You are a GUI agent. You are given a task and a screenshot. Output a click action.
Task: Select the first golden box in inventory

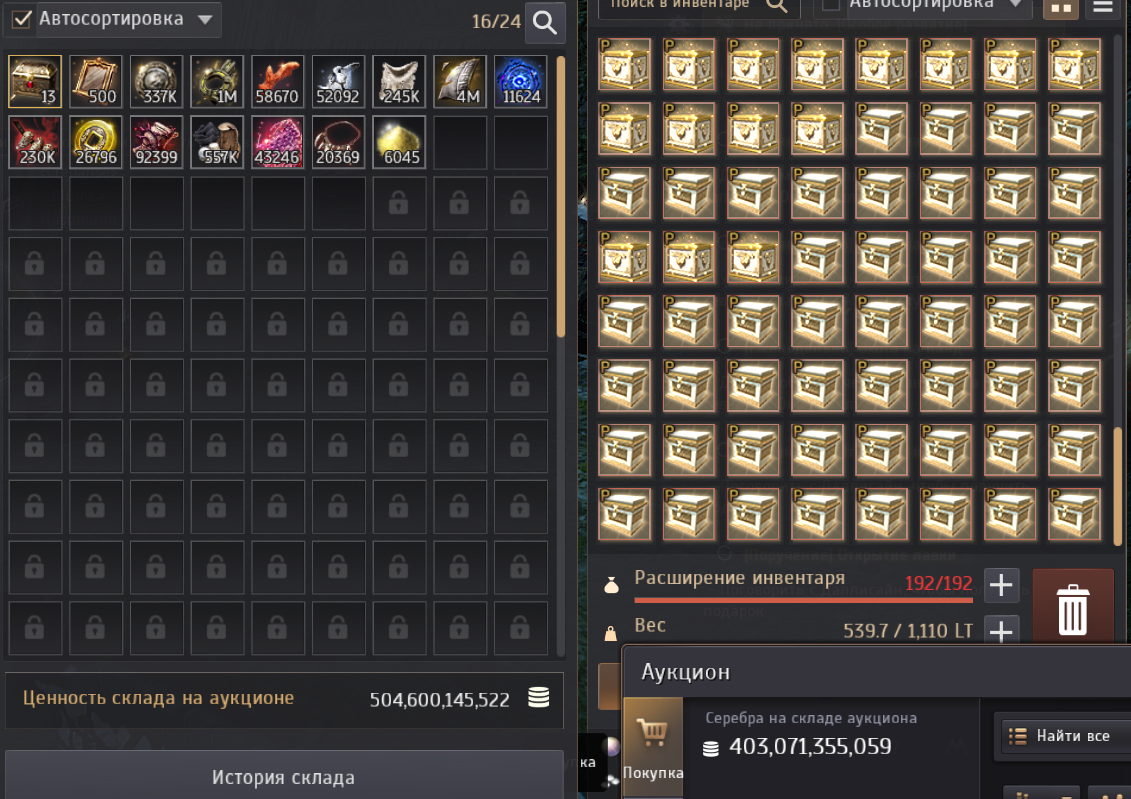[x=625, y=64]
